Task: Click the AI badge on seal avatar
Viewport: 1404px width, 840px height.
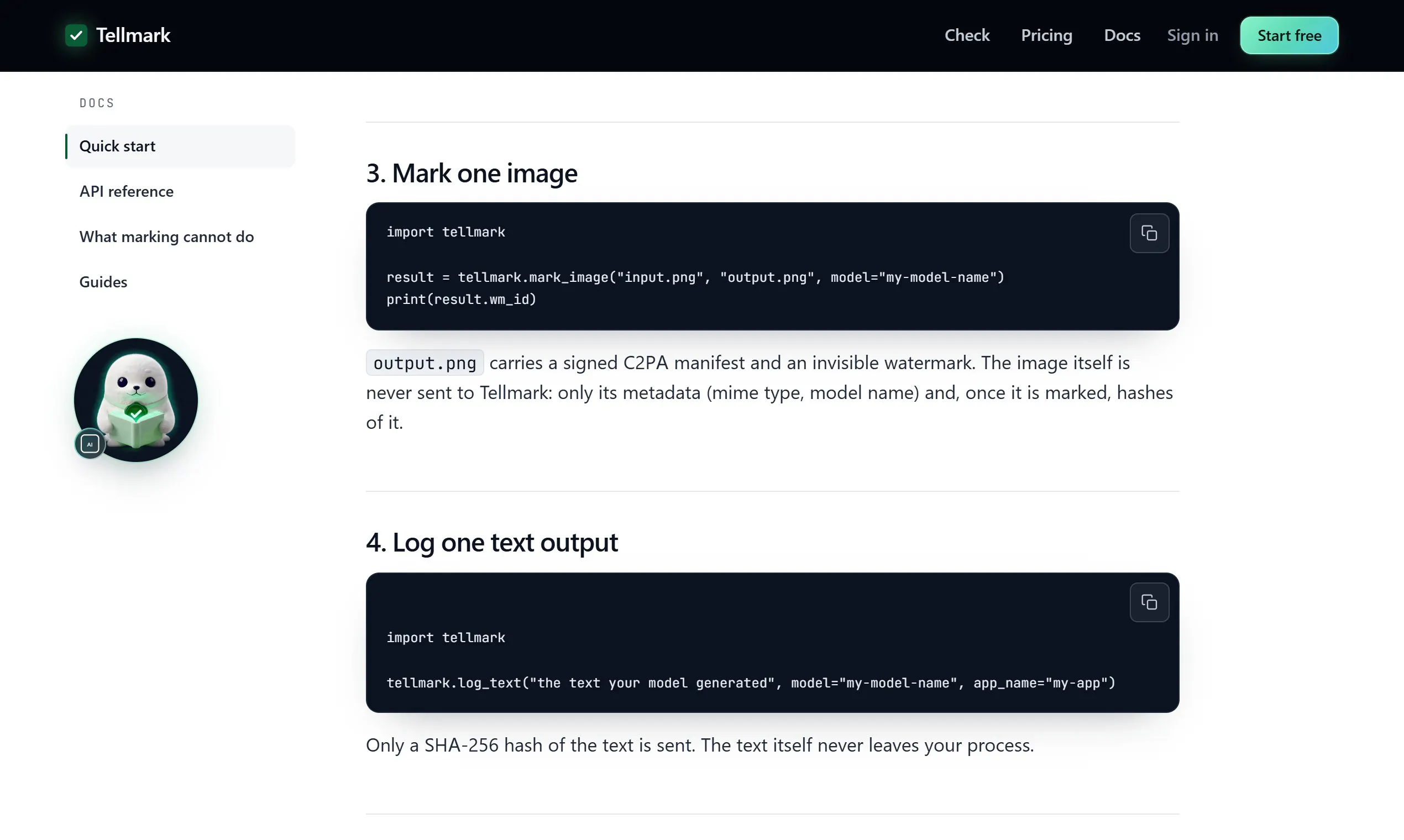Action: [x=90, y=443]
